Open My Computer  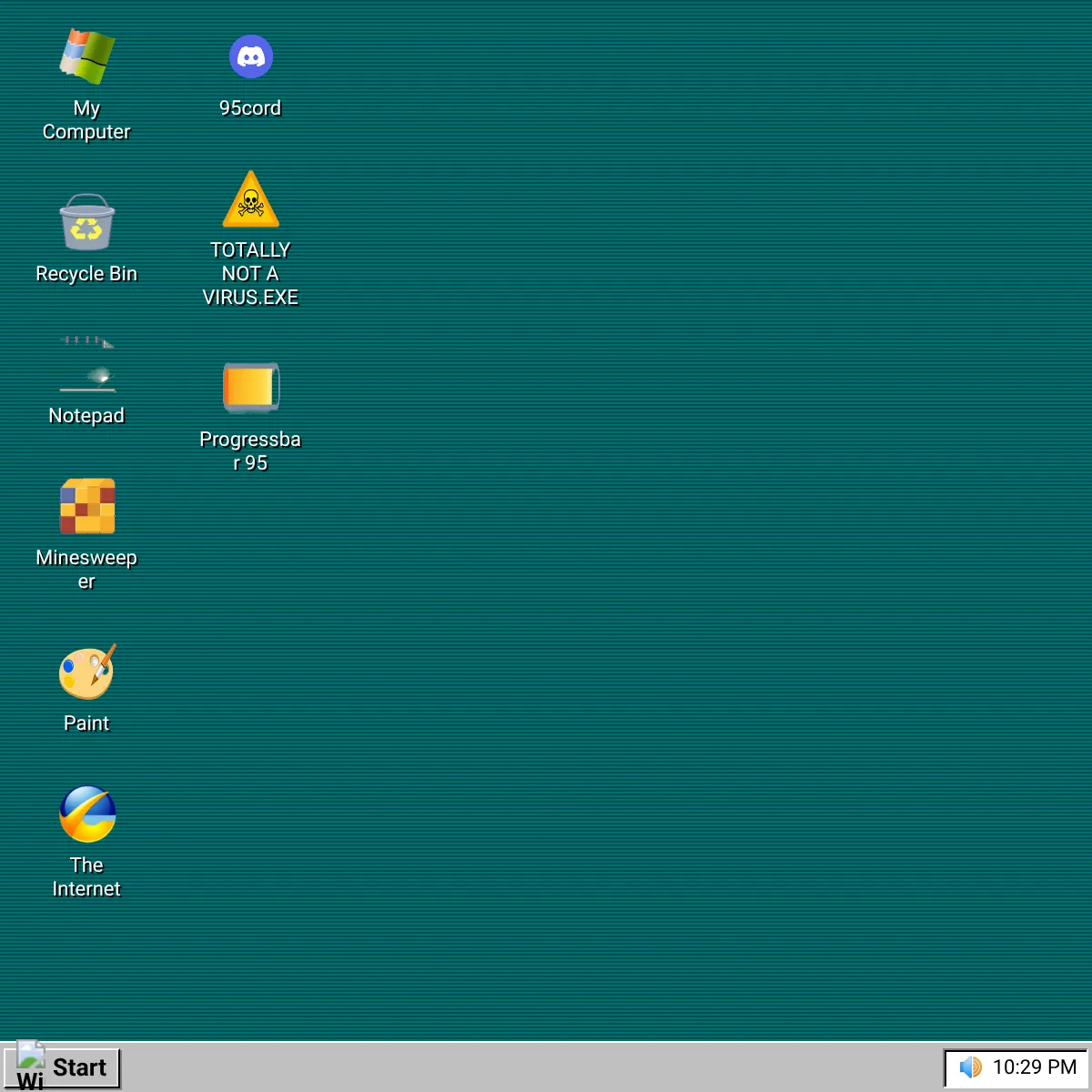pos(87,57)
